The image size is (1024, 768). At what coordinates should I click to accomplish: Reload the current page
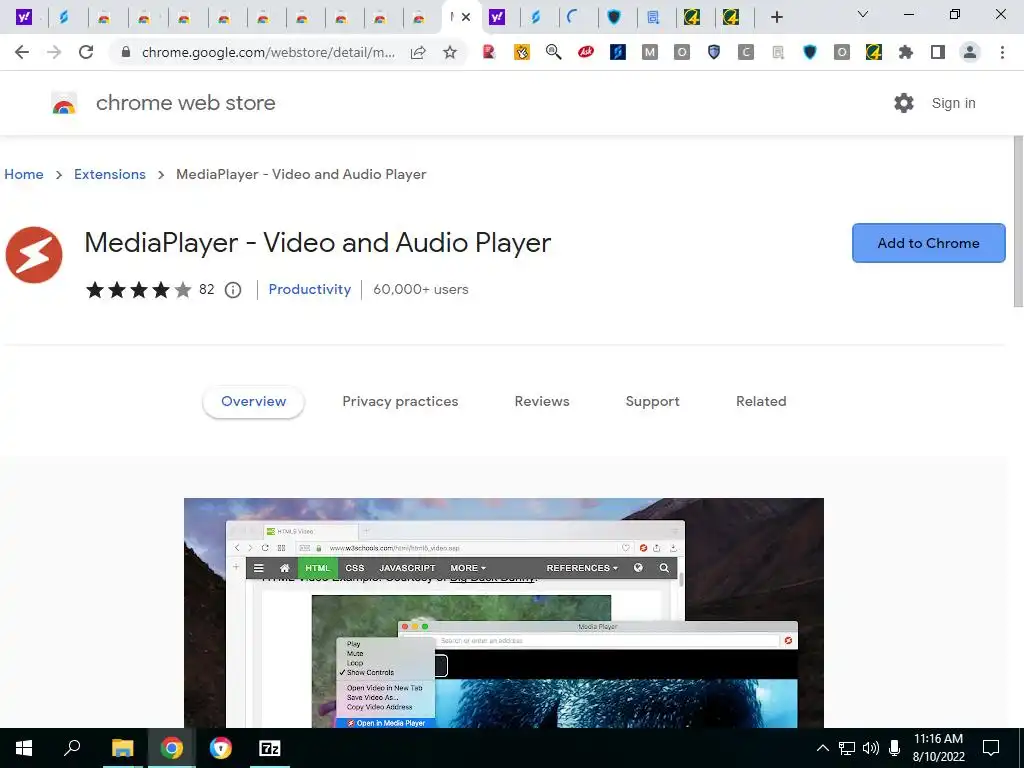click(x=86, y=52)
